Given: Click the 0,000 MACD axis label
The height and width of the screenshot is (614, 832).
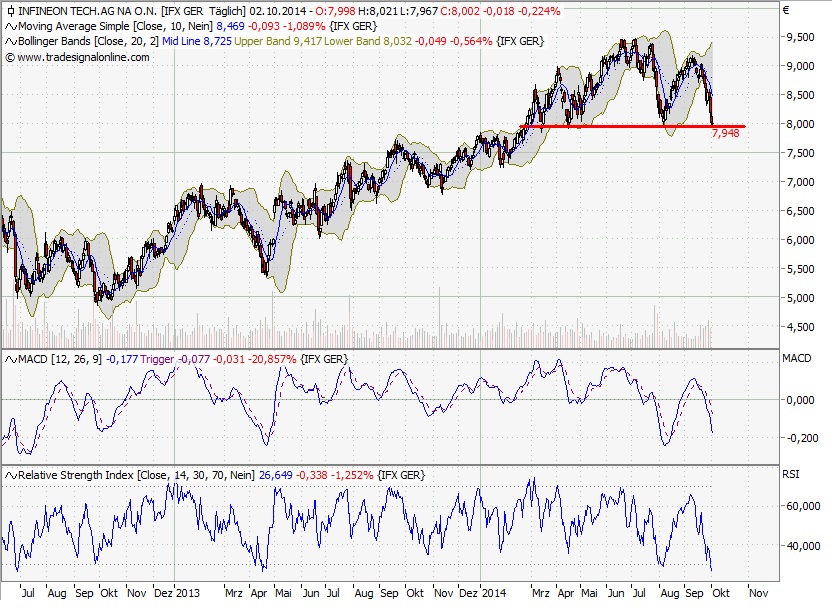Looking at the screenshot, I should click(x=800, y=400).
